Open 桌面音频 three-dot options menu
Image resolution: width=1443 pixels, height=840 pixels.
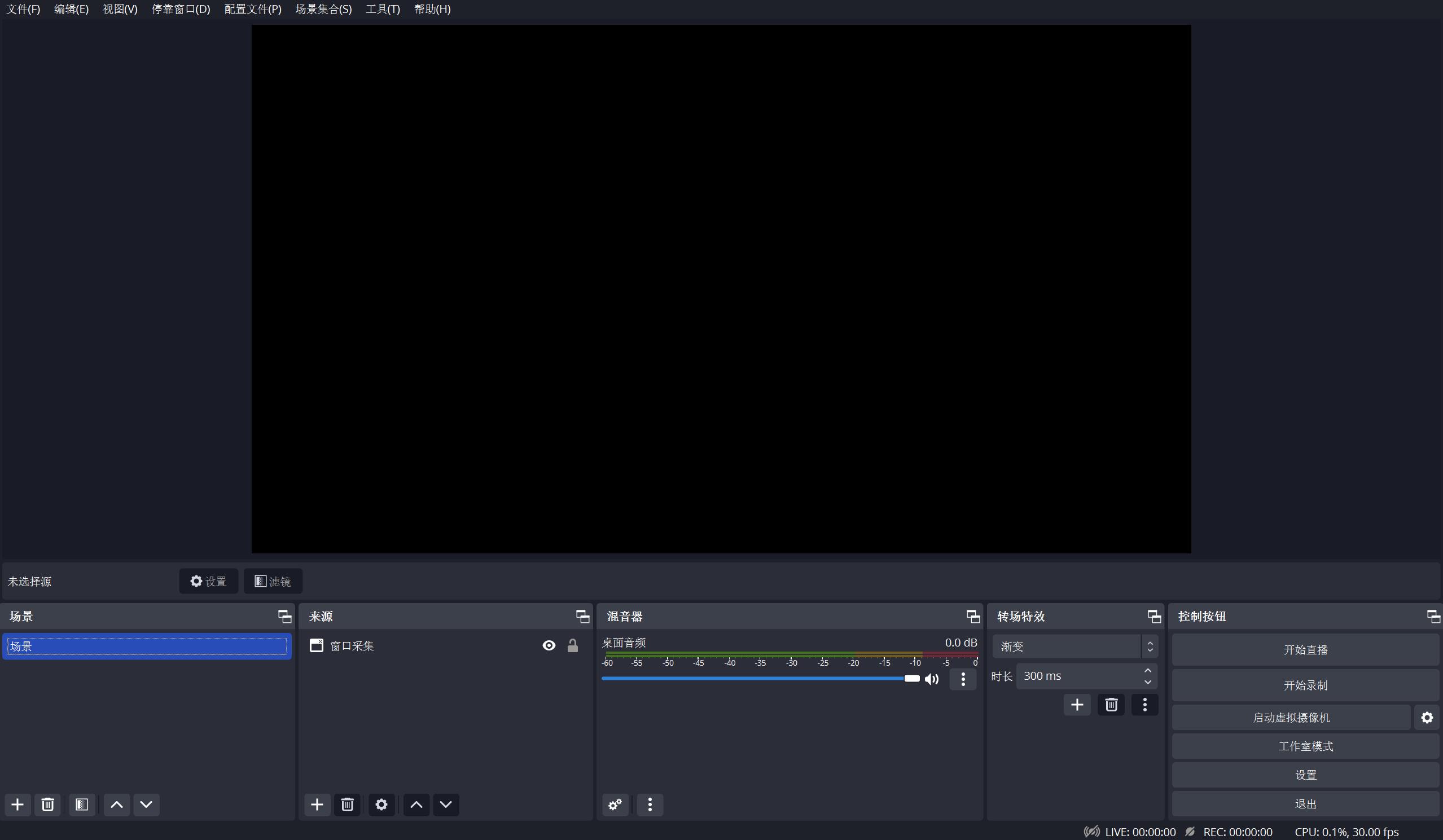tap(963, 679)
